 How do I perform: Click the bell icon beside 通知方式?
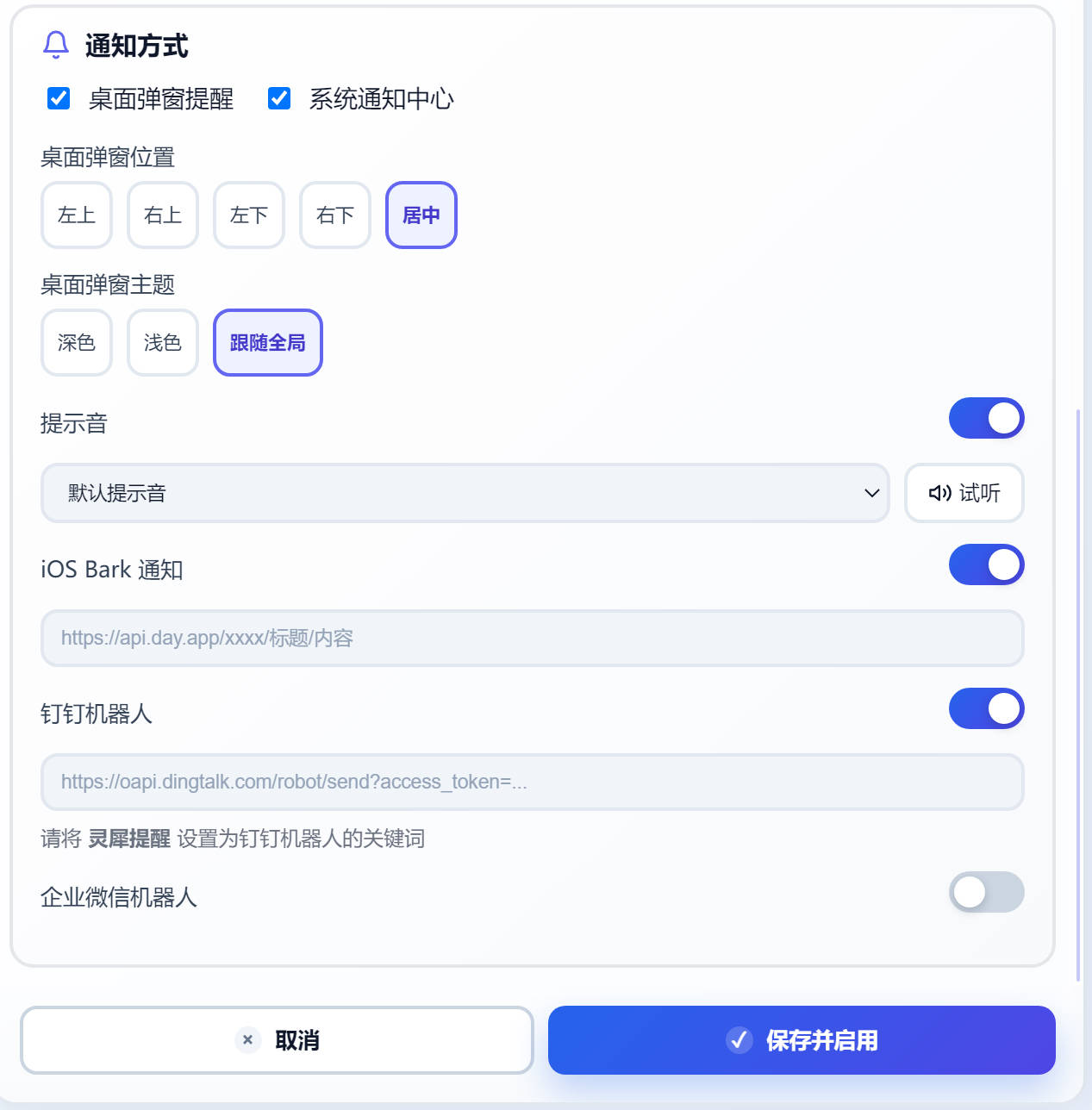(x=56, y=45)
